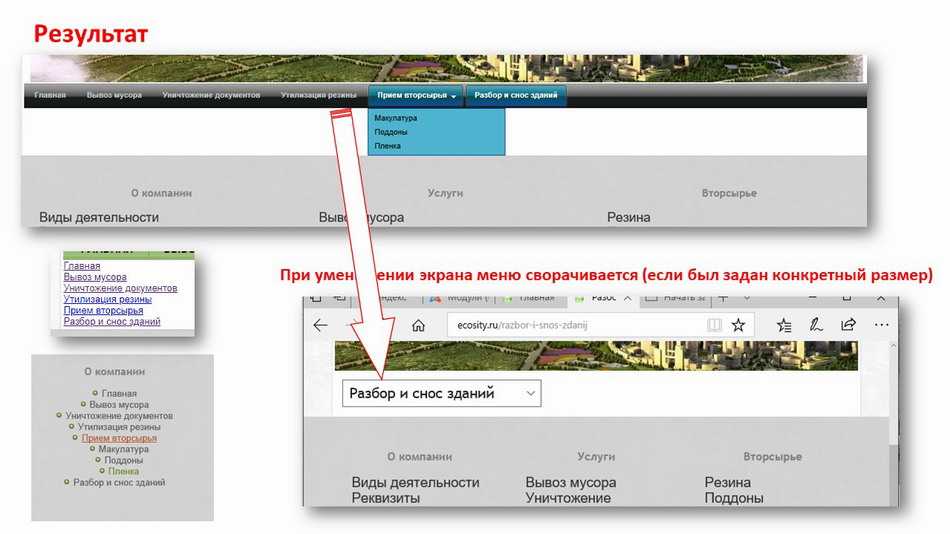950x534 pixels.
Task: Click 'Разбор и снос зданий' navigation button
Action: click(517, 96)
